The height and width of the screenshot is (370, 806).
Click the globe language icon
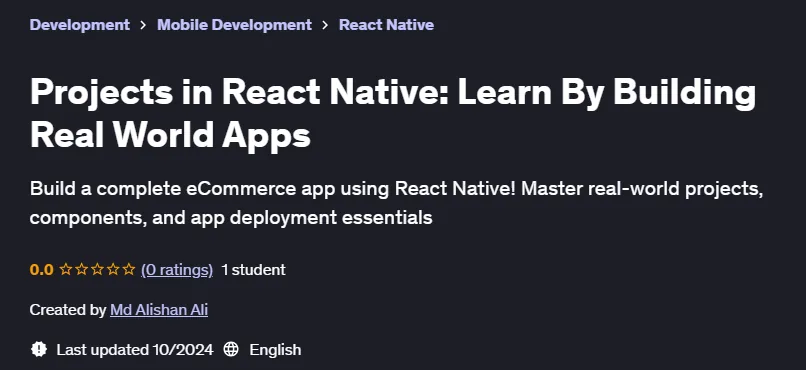click(231, 349)
